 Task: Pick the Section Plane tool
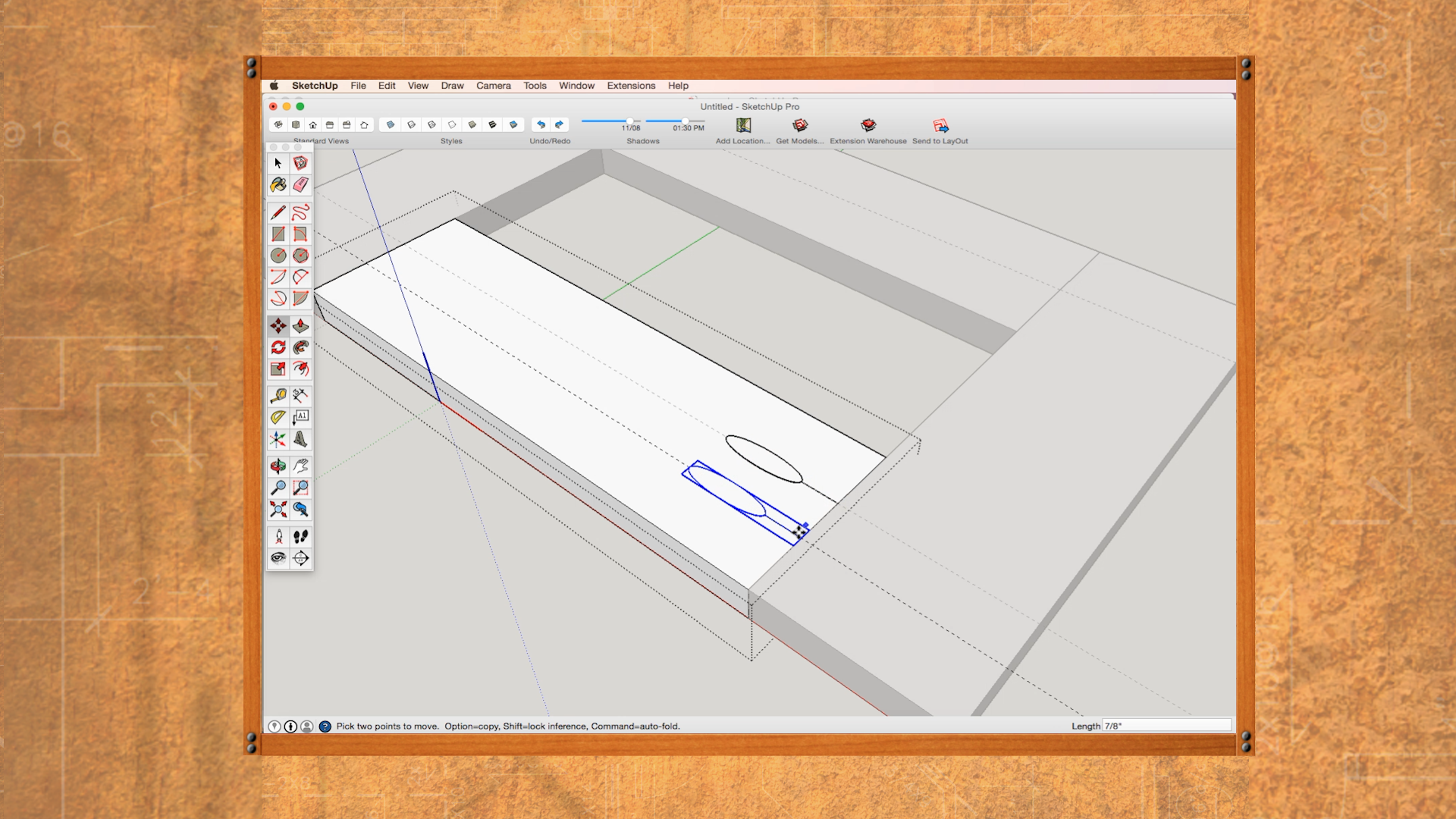(x=300, y=558)
